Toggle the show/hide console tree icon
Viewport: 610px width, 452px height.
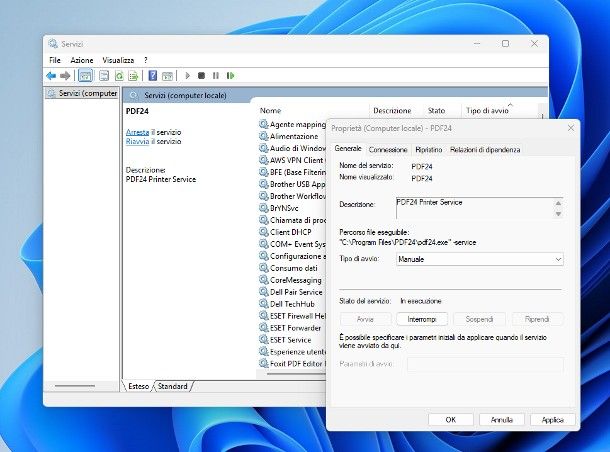(x=85, y=76)
